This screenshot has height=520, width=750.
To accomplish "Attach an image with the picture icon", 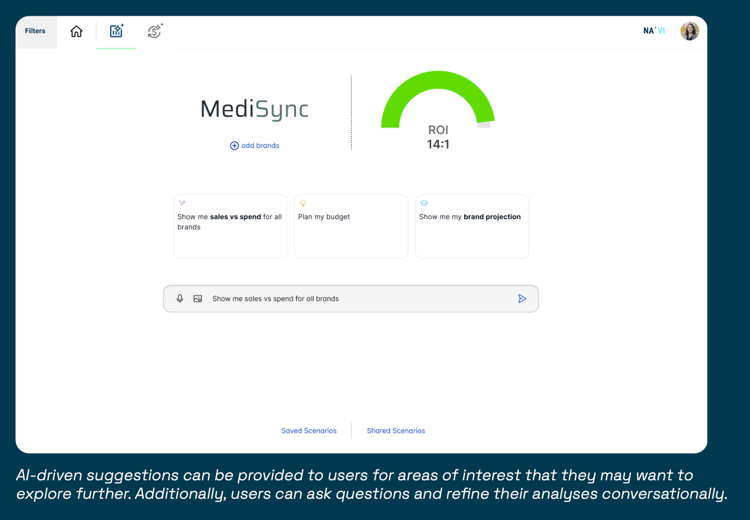I will point(198,299).
